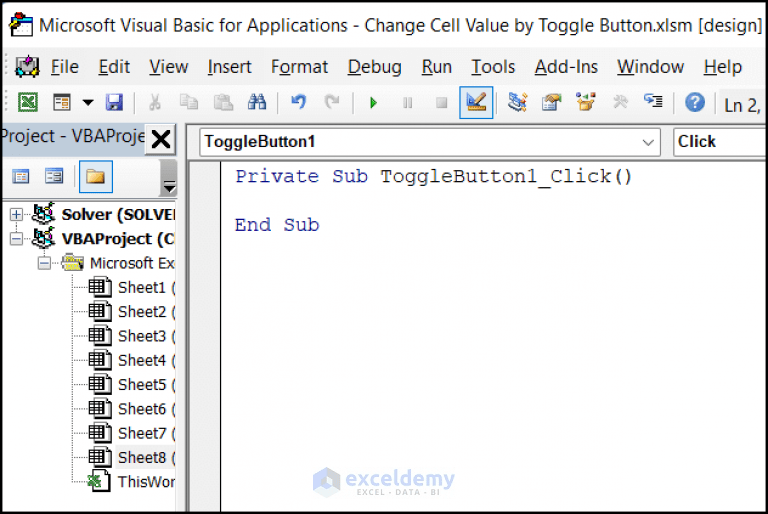768x514 pixels.
Task: Open the Insert object dropdown arrow
Action: (x=88, y=102)
